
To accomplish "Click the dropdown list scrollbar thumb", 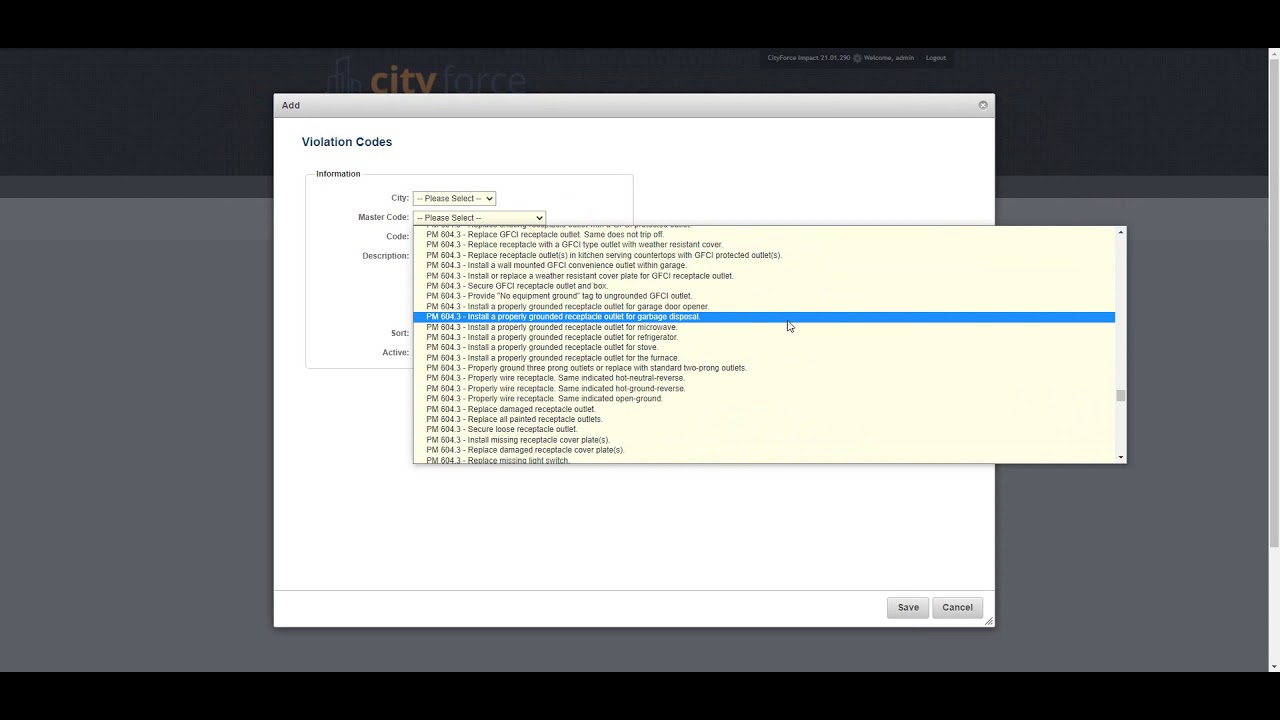I will [x=1121, y=396].
